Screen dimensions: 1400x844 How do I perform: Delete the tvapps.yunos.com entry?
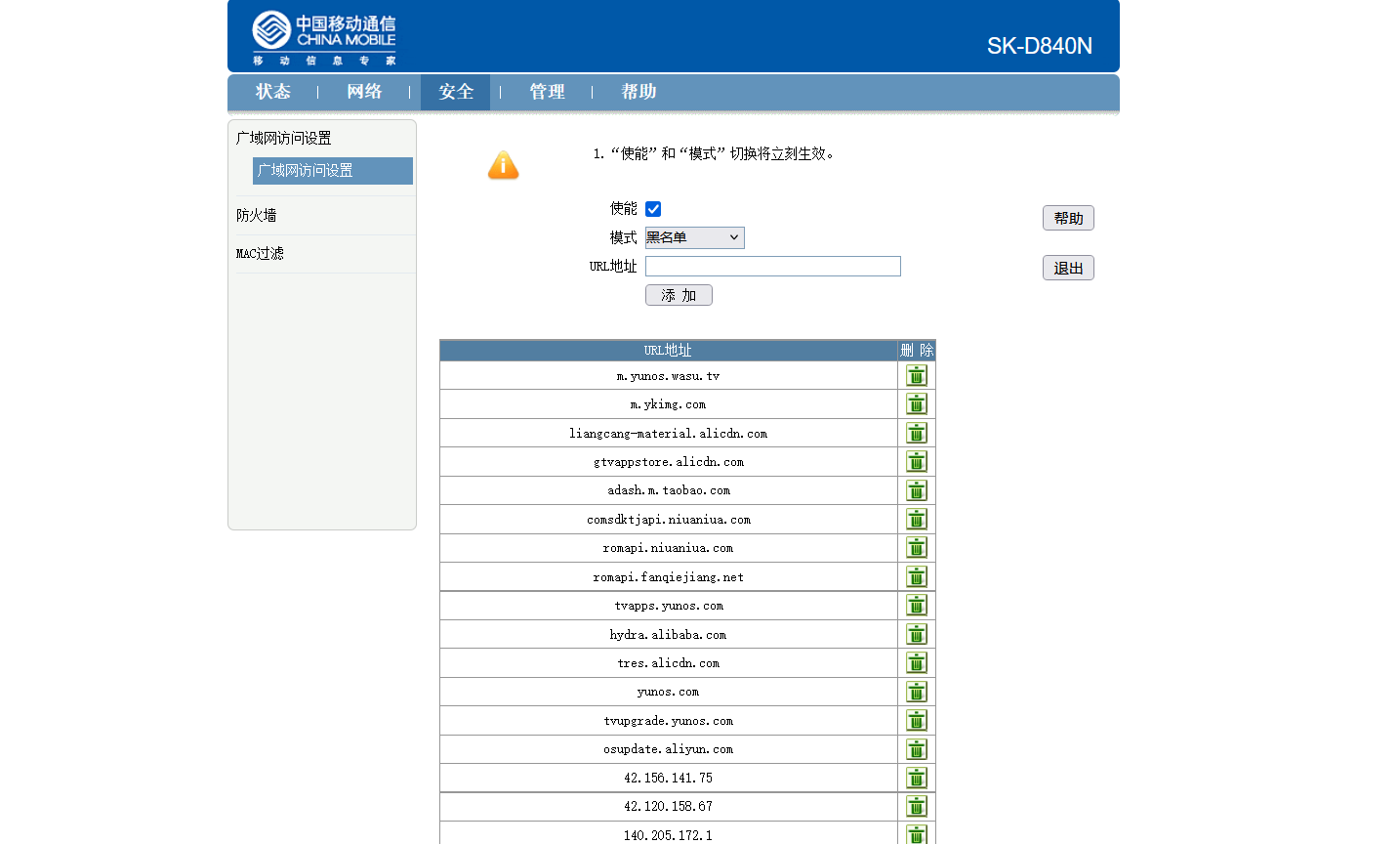tap(917, 606)
